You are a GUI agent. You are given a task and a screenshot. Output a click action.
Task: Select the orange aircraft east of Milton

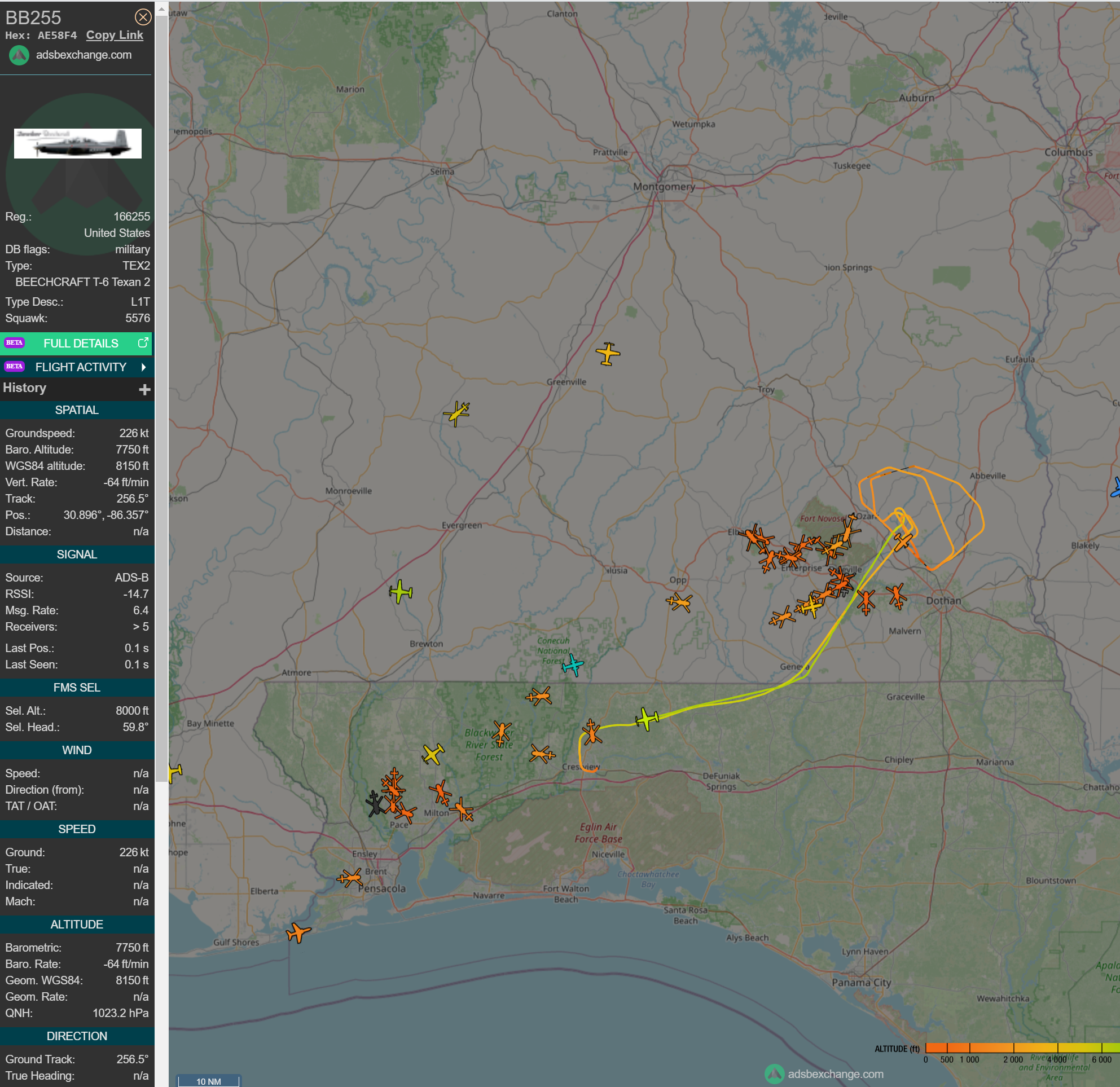(462, 810)
